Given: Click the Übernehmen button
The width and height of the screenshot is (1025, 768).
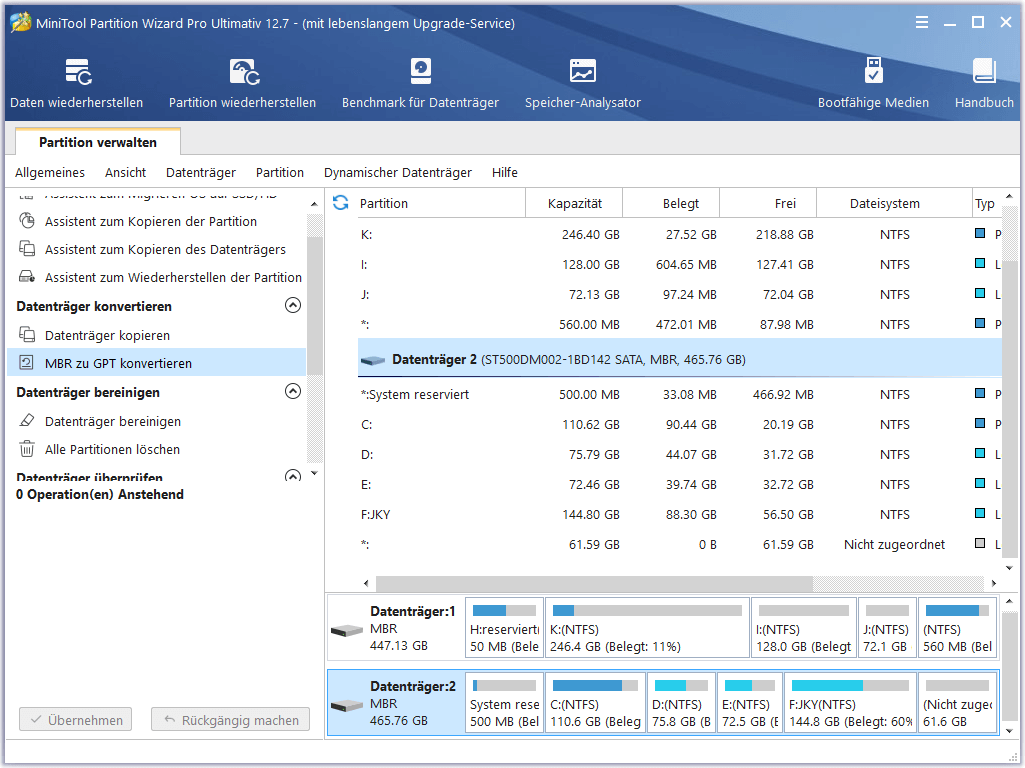Looking at the screenshot, I should click(77, 720).
